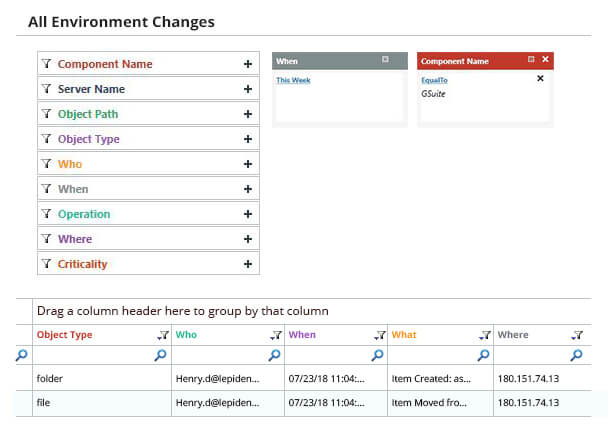Viewport: 612px width, 430px height.
Task: Click search magnifier in Who column
Action: pos(274,355)
